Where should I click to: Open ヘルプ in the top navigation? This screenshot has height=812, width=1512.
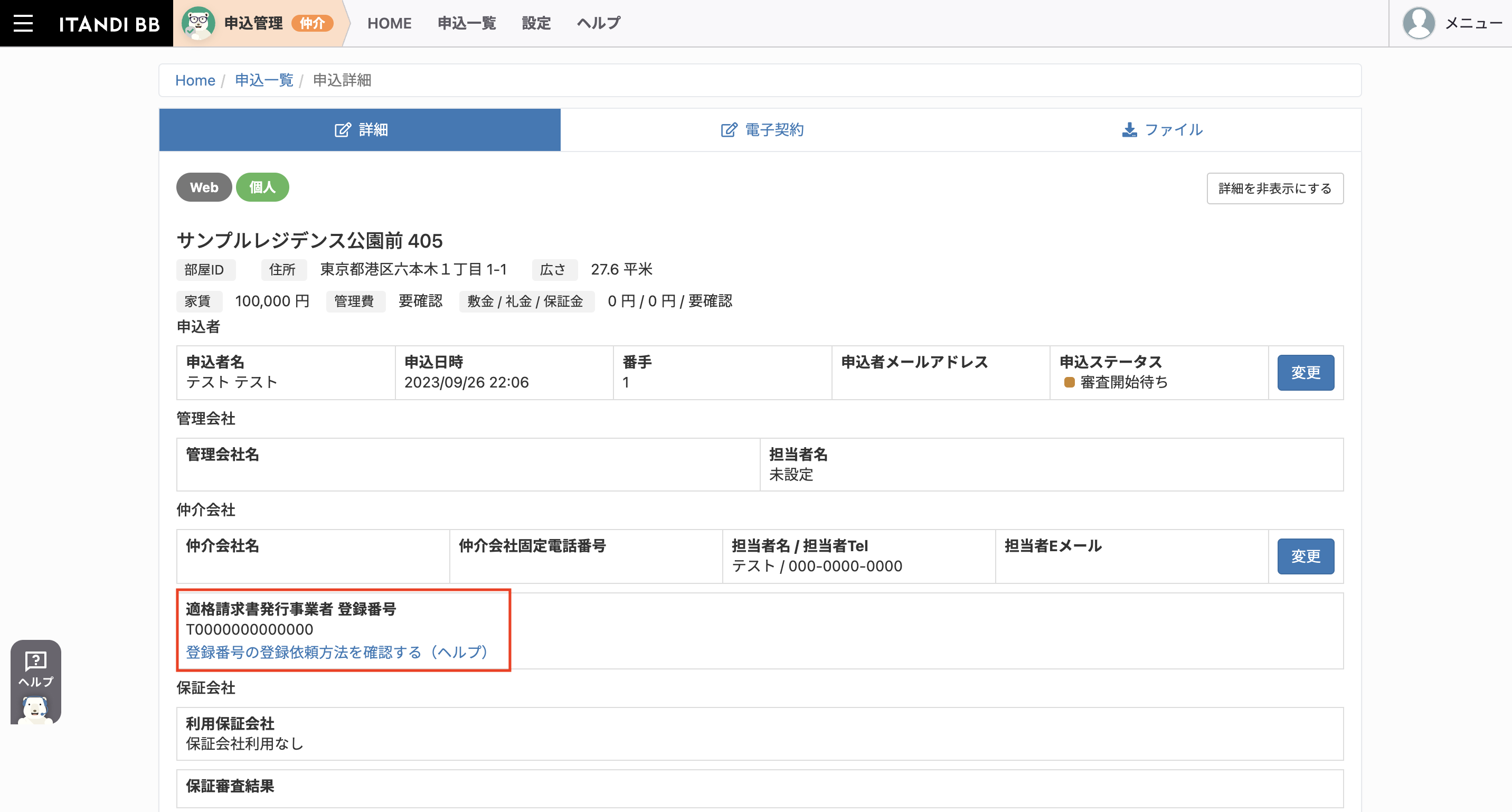tap(599, 23)
